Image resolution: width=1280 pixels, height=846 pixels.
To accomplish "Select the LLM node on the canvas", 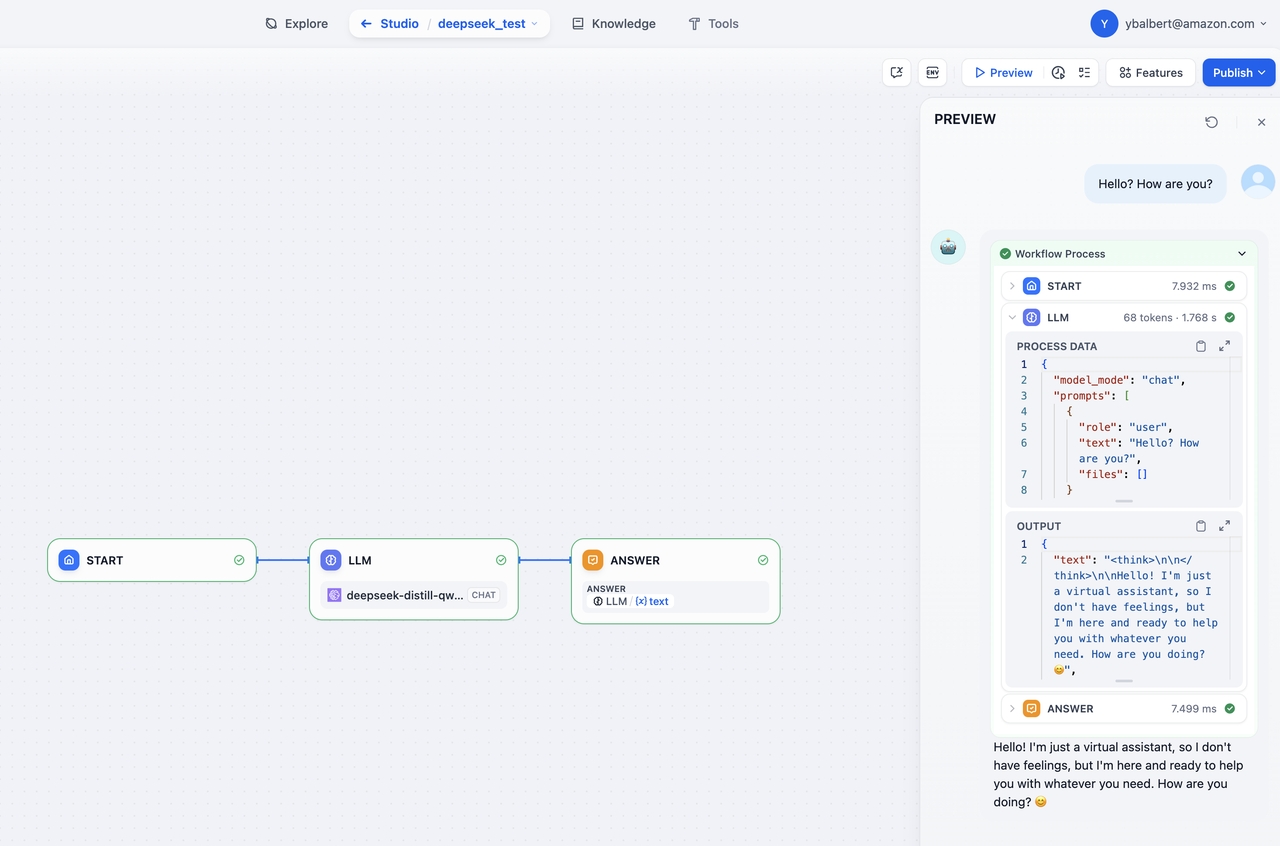I will pyautogui.click(x=413, y=561).
